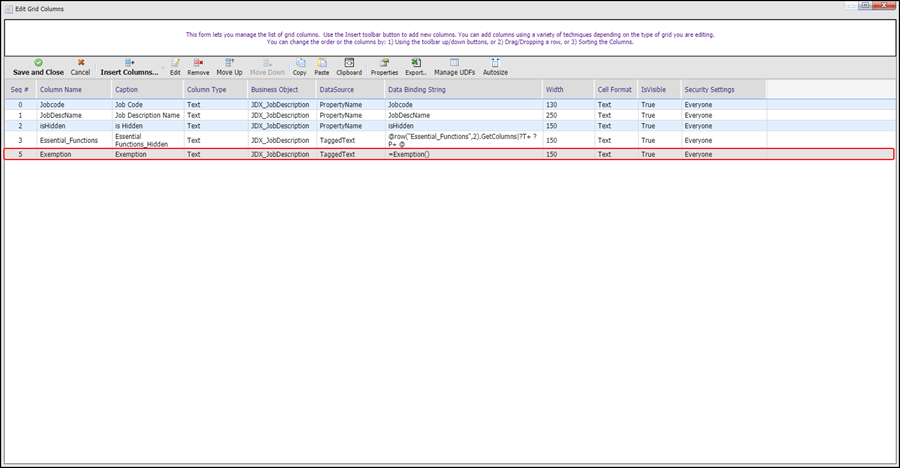Open column Properties
901x468 pixels.
tap(384, 67)
